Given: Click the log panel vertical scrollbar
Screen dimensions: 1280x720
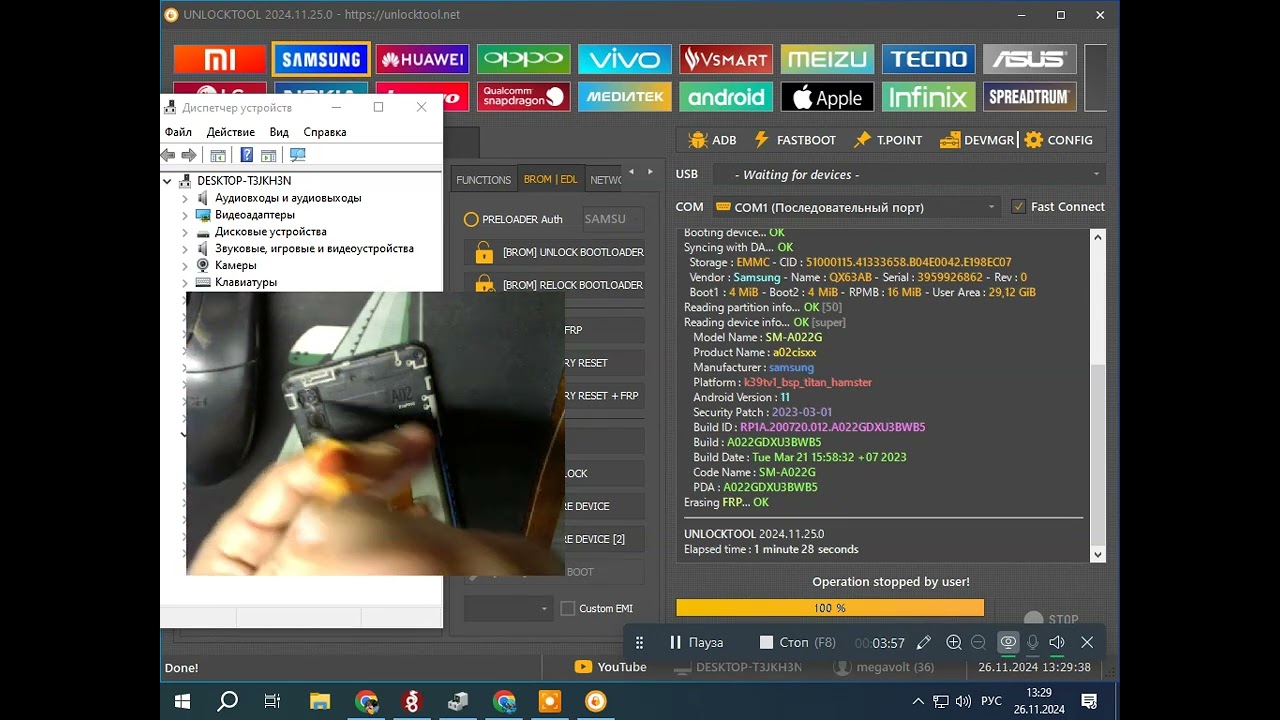Looking at the screenshot, I should tap(1097, 396).
